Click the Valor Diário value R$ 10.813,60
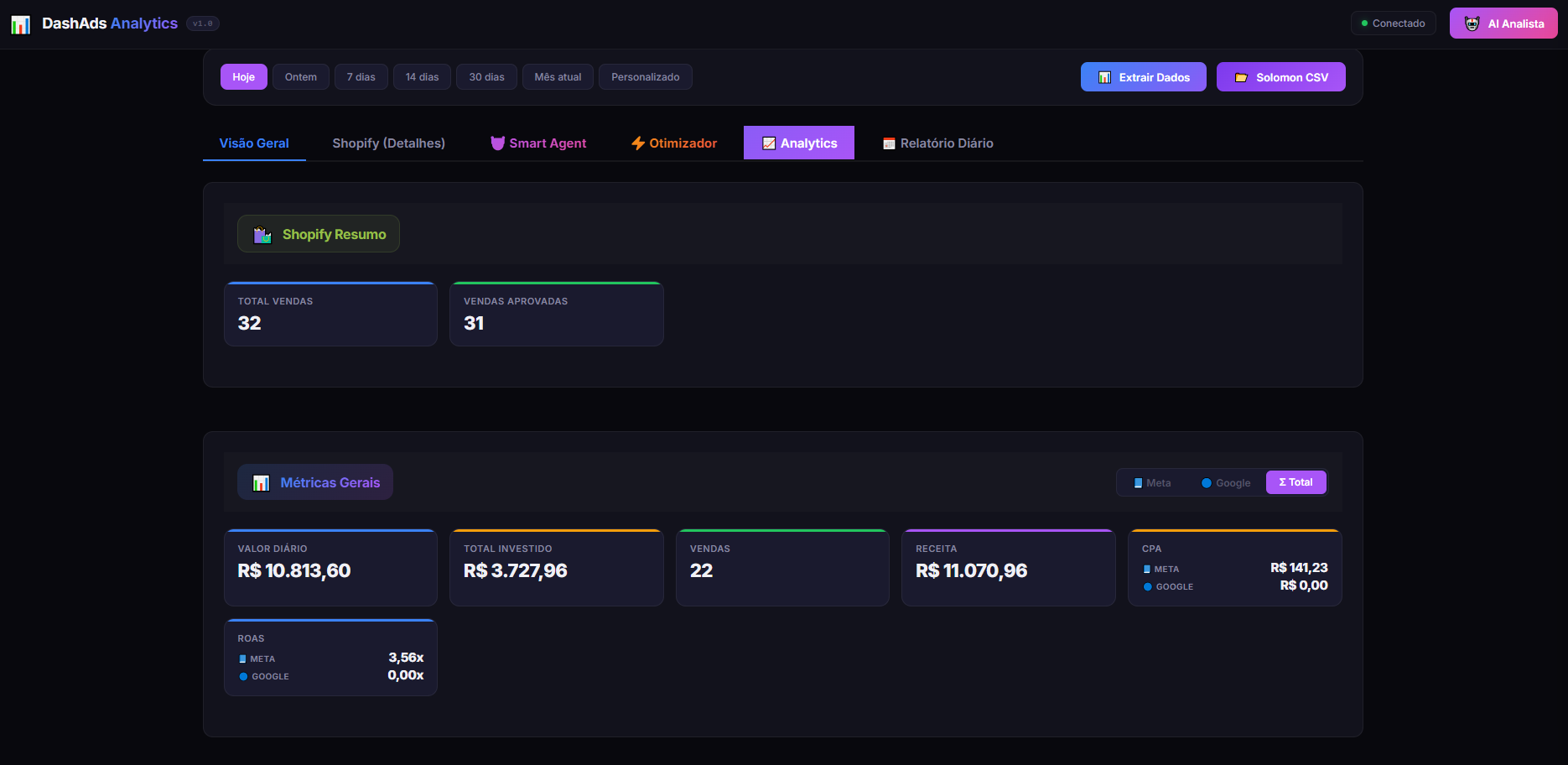 (x=294, y=571)
